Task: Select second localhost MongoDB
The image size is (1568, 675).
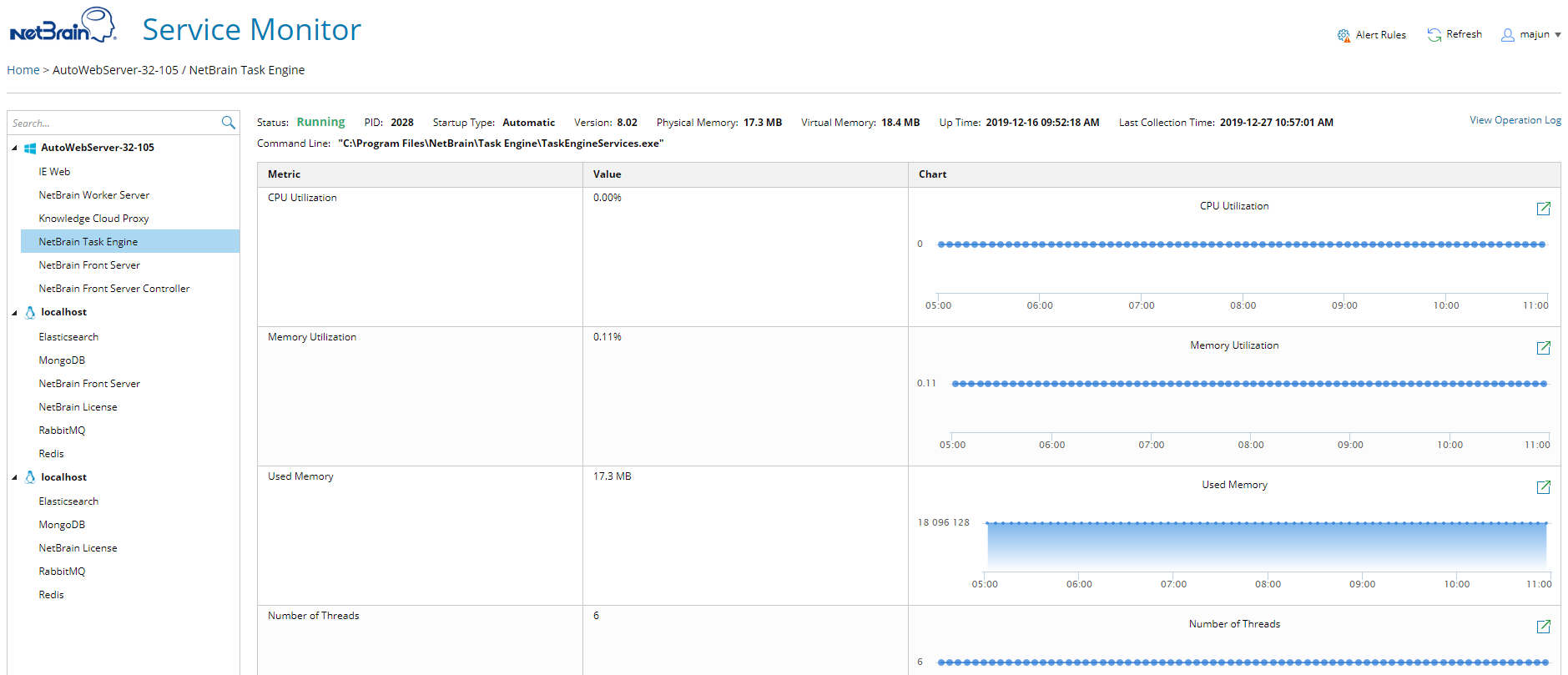Action: point(62,525)
